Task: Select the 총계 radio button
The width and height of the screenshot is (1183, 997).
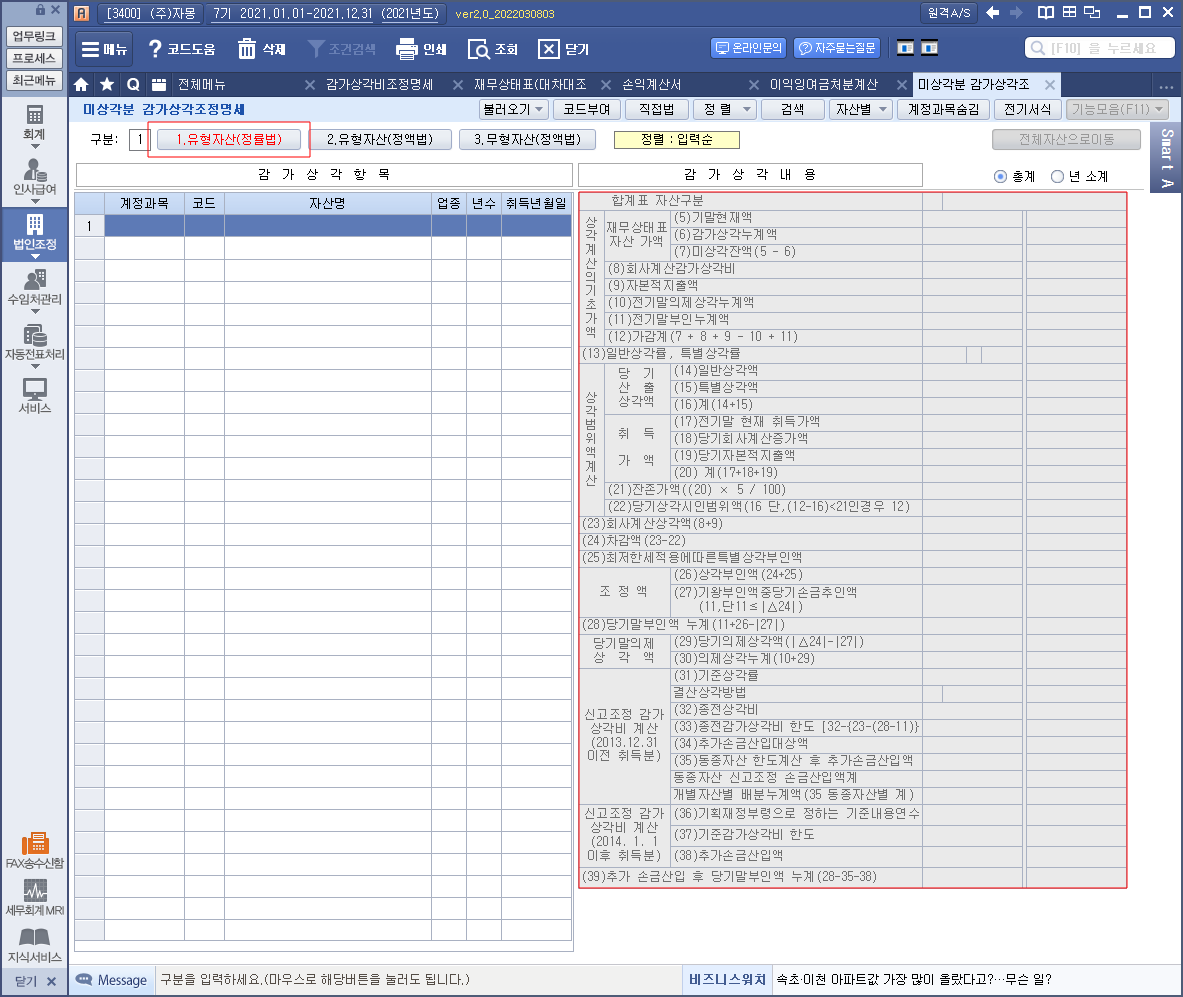Action: (x=1000, y=177)
